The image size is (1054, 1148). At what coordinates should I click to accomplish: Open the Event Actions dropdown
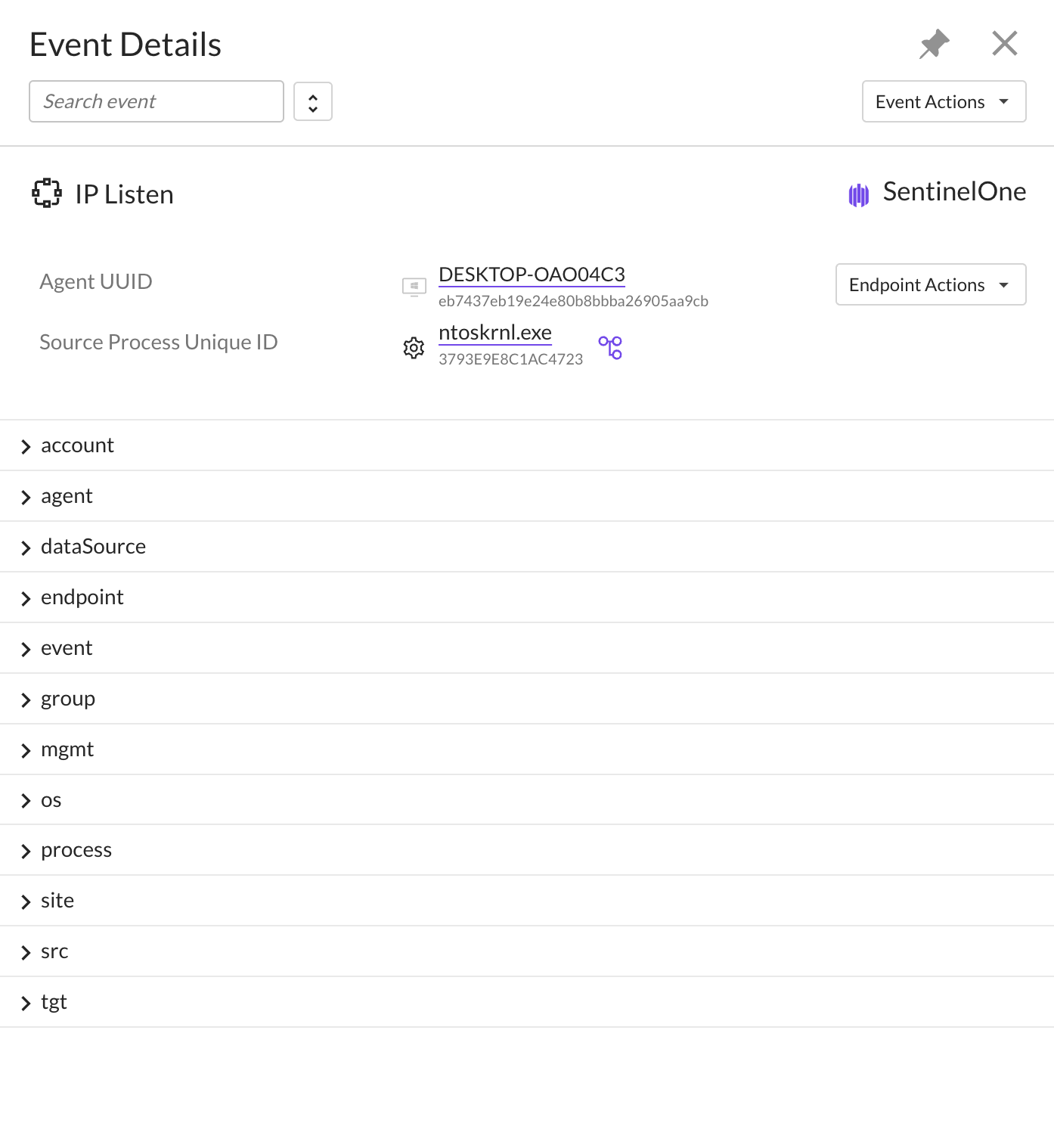pyautogui.click(x=944, y=101)
